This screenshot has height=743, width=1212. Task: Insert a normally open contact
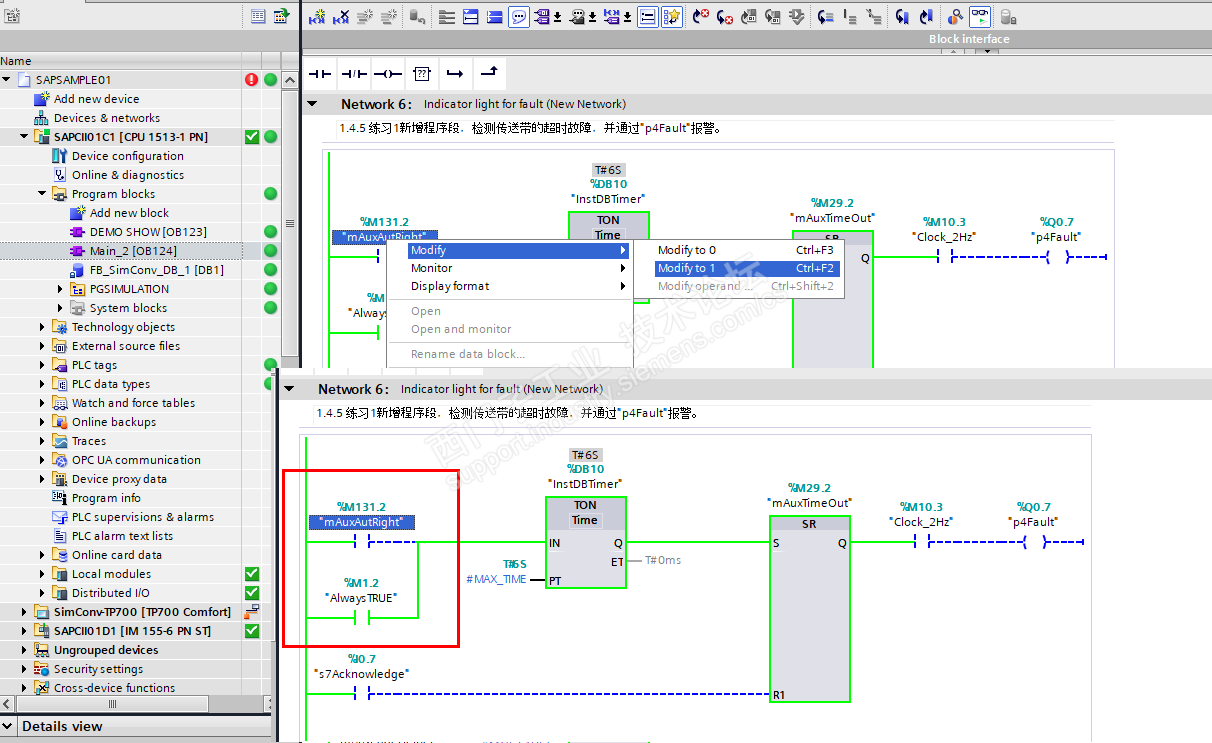pyautogui.click(x=321, y=74)
